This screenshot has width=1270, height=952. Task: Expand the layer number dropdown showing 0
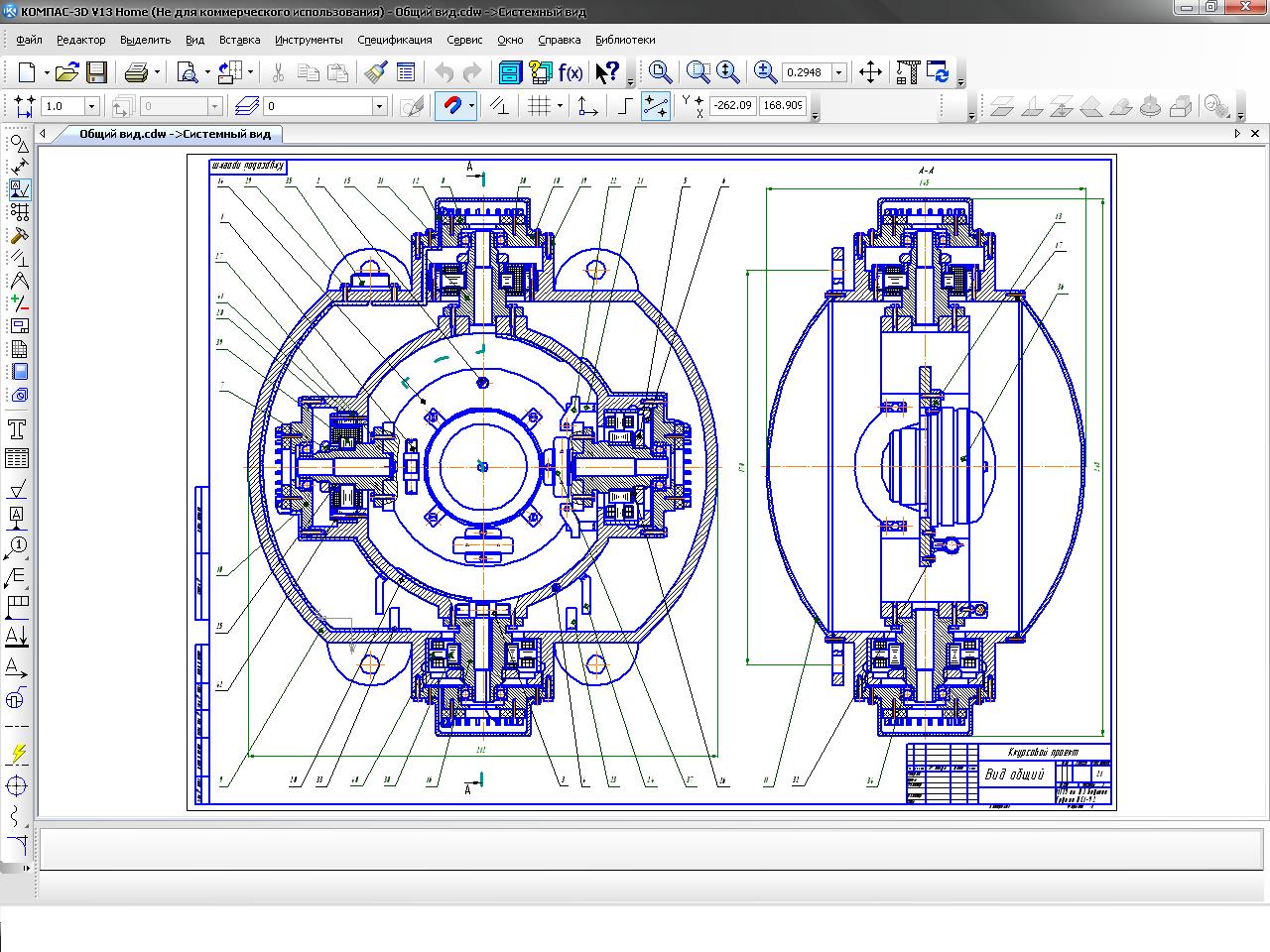click(379, 106)
